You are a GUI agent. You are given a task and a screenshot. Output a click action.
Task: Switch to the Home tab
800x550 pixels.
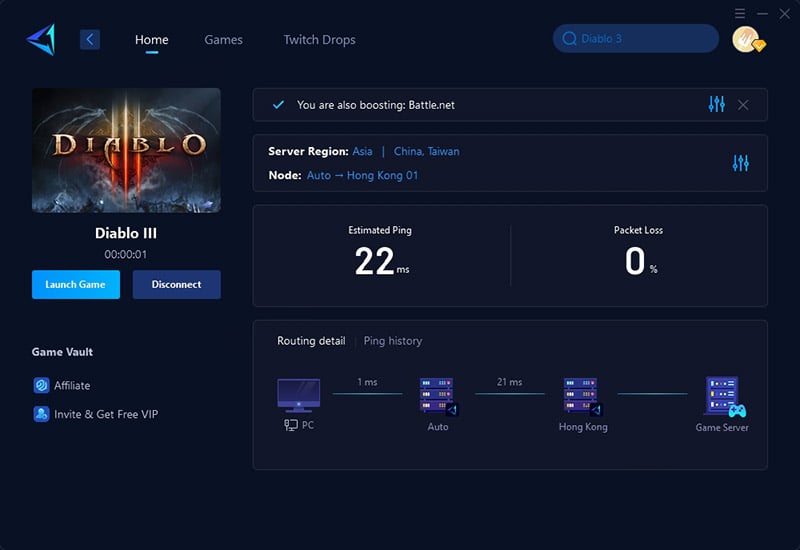(152, 39)
